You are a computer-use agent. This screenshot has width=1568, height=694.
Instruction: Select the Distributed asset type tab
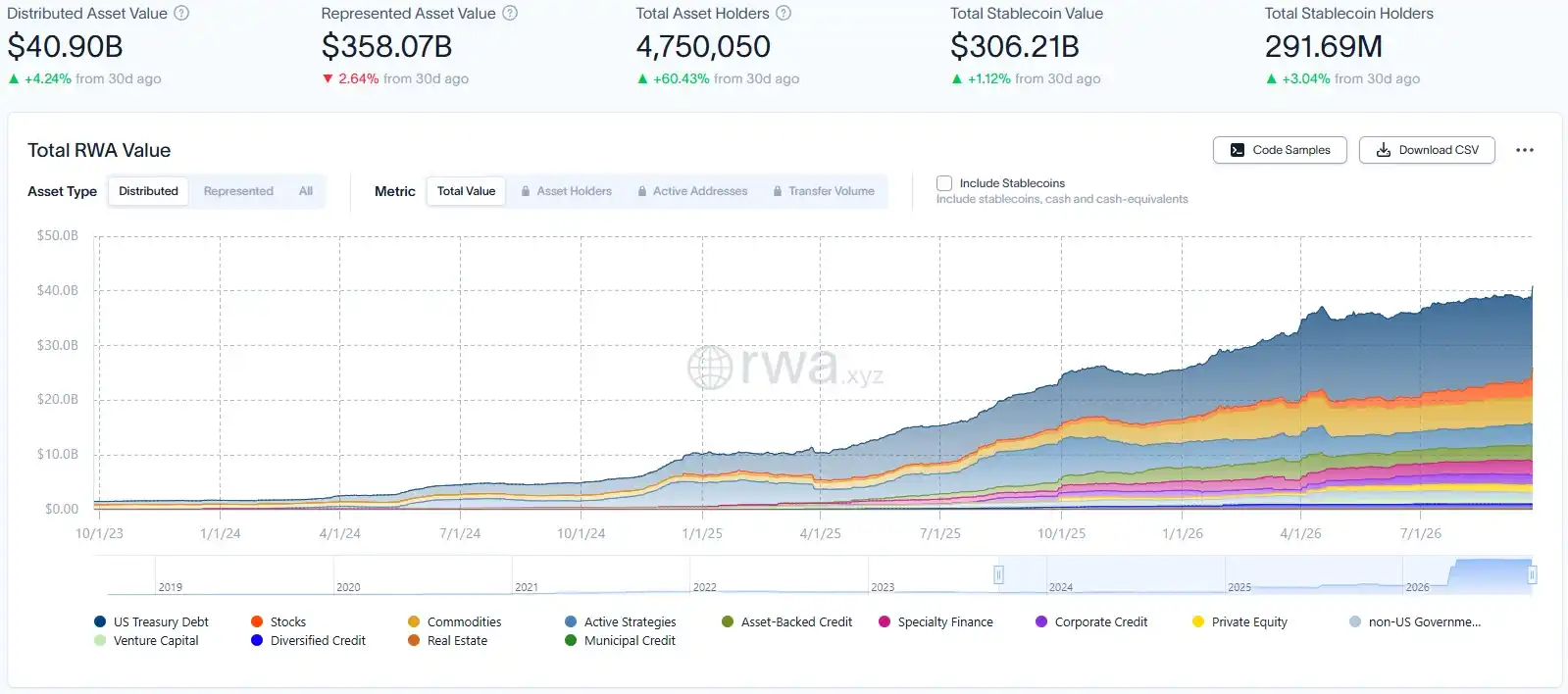pyautogui.click(x=148, y=191)
